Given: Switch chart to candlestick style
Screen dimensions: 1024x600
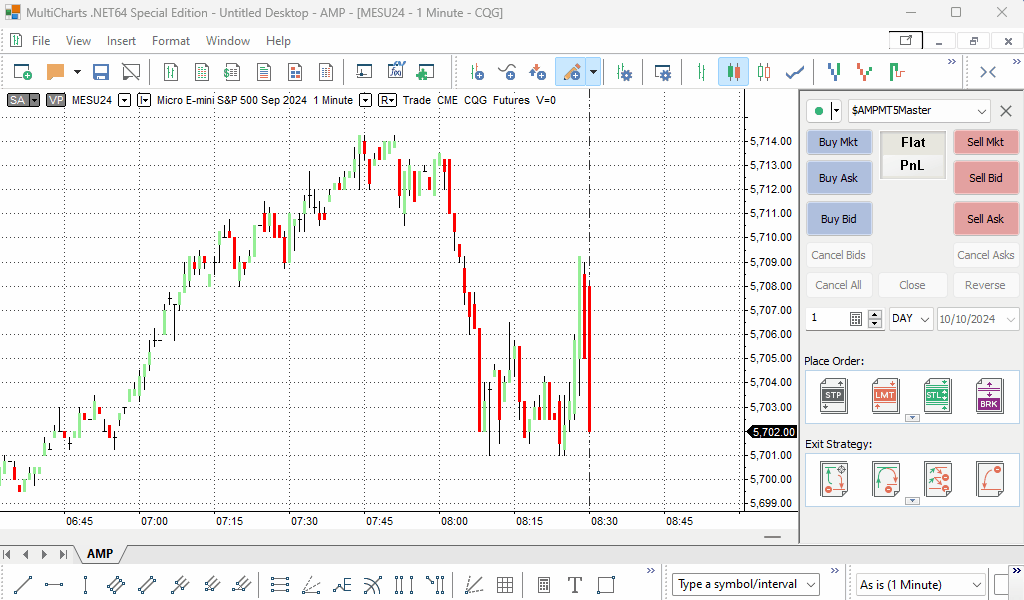Looking at the screenshot, I should [733, 72].
